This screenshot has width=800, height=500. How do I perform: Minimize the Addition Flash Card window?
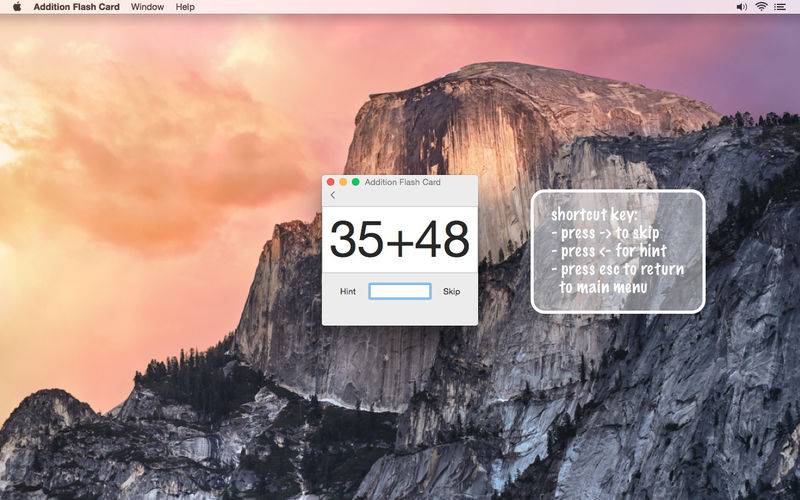343,182
